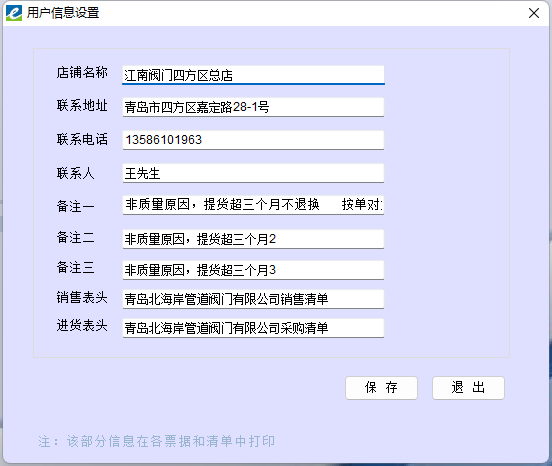Click the 联系地址 label
This screenshot has height=466, width=552.
(82, 105)
